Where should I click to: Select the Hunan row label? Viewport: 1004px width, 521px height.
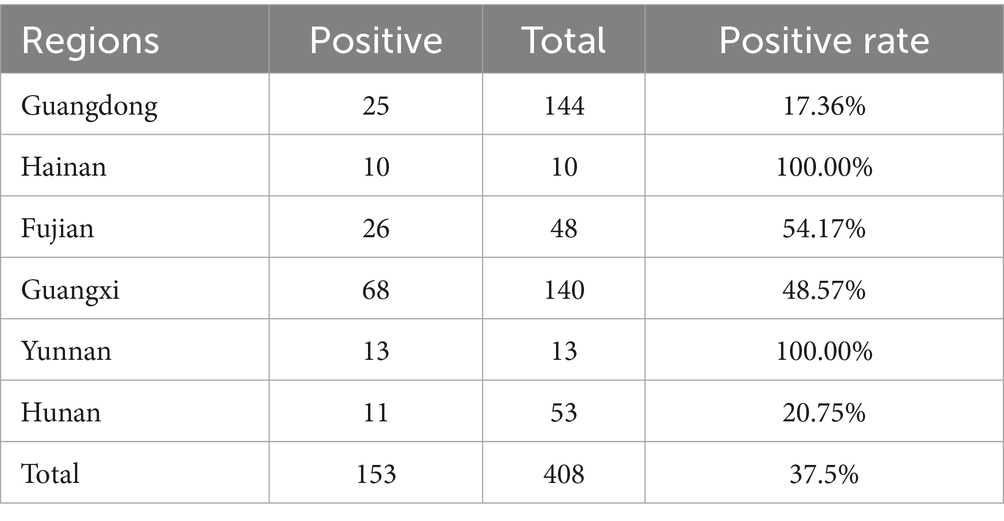point(60,412)
